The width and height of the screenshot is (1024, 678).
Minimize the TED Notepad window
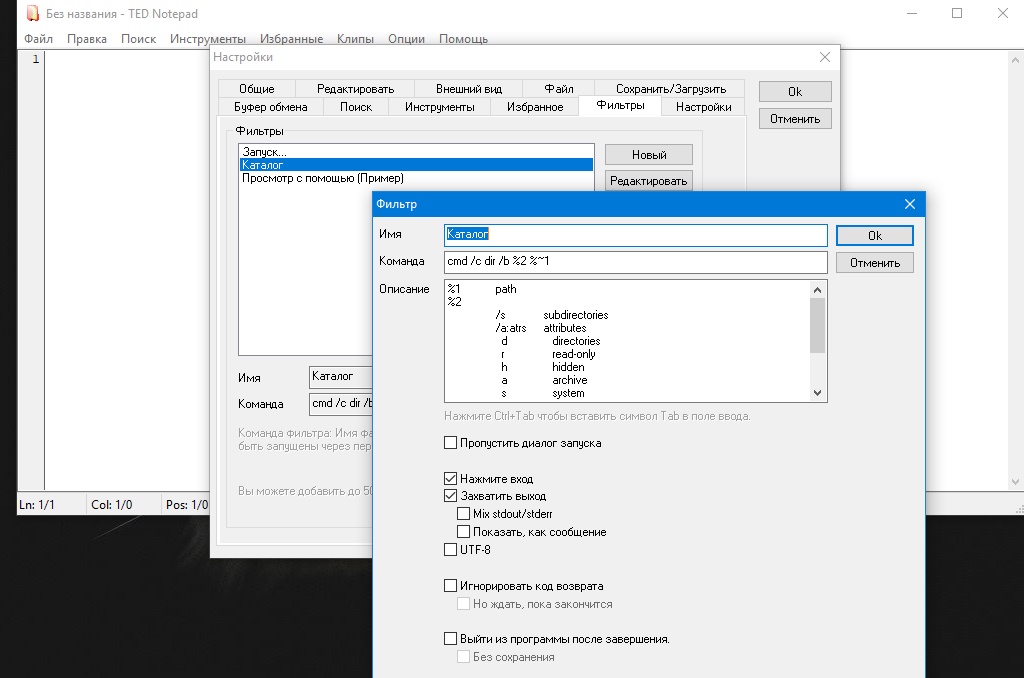[912, 13]
